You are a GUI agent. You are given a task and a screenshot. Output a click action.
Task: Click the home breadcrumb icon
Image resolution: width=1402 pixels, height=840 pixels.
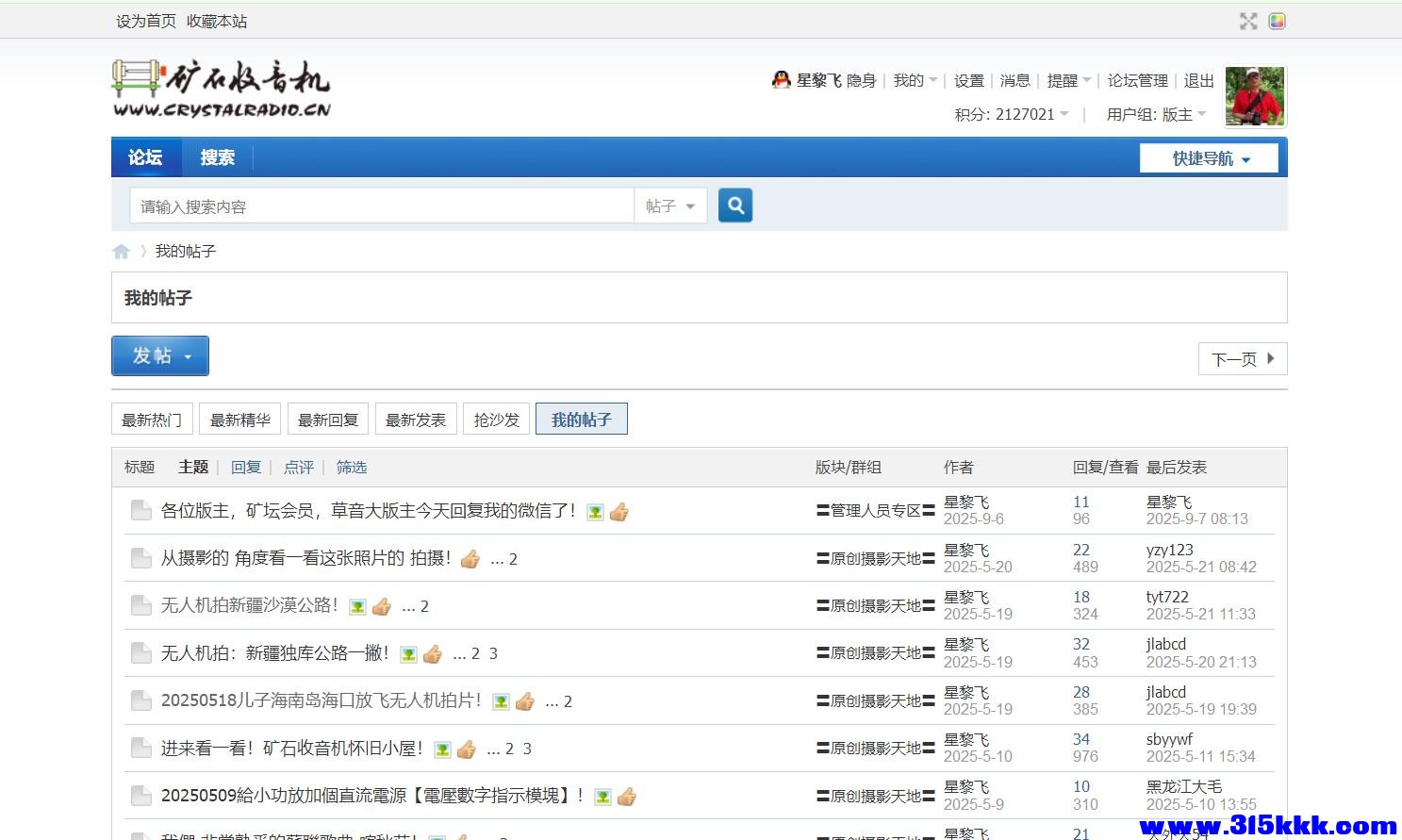click(x=122, y=251)
